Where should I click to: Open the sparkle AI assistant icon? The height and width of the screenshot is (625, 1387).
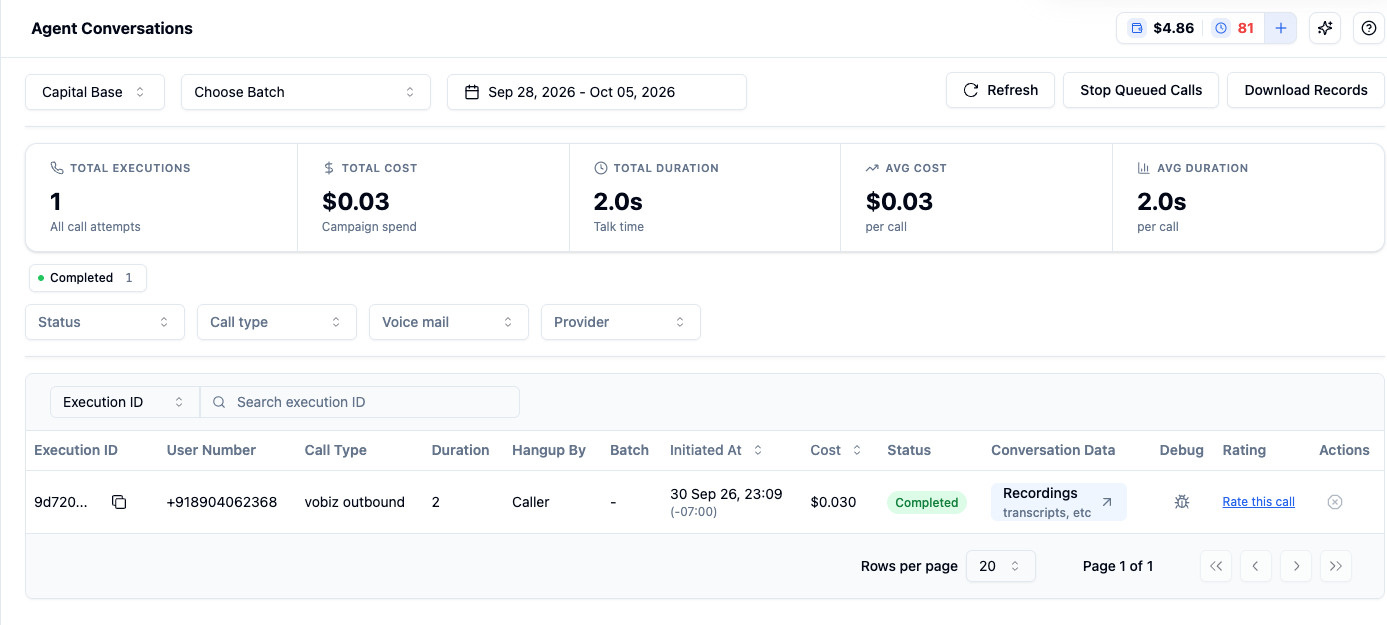click(1325, 28)
